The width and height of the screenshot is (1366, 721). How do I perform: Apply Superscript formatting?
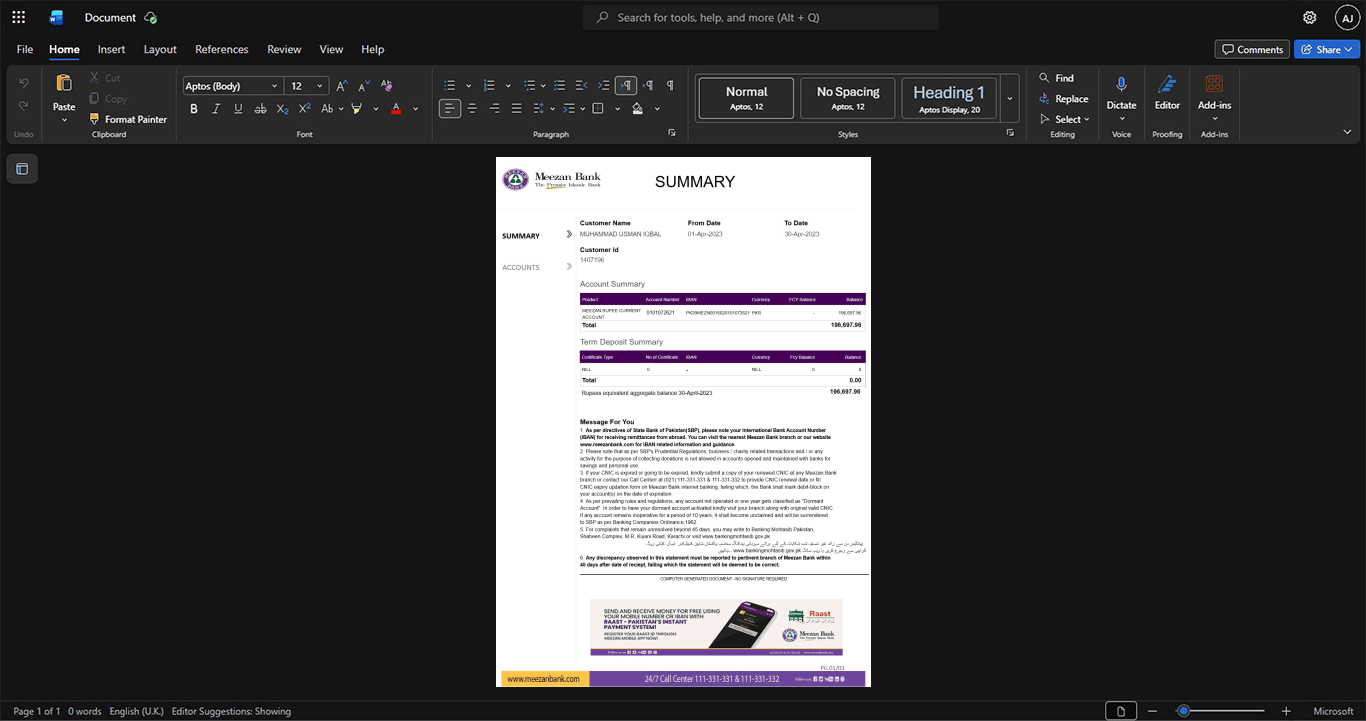[x=305, y=108]
